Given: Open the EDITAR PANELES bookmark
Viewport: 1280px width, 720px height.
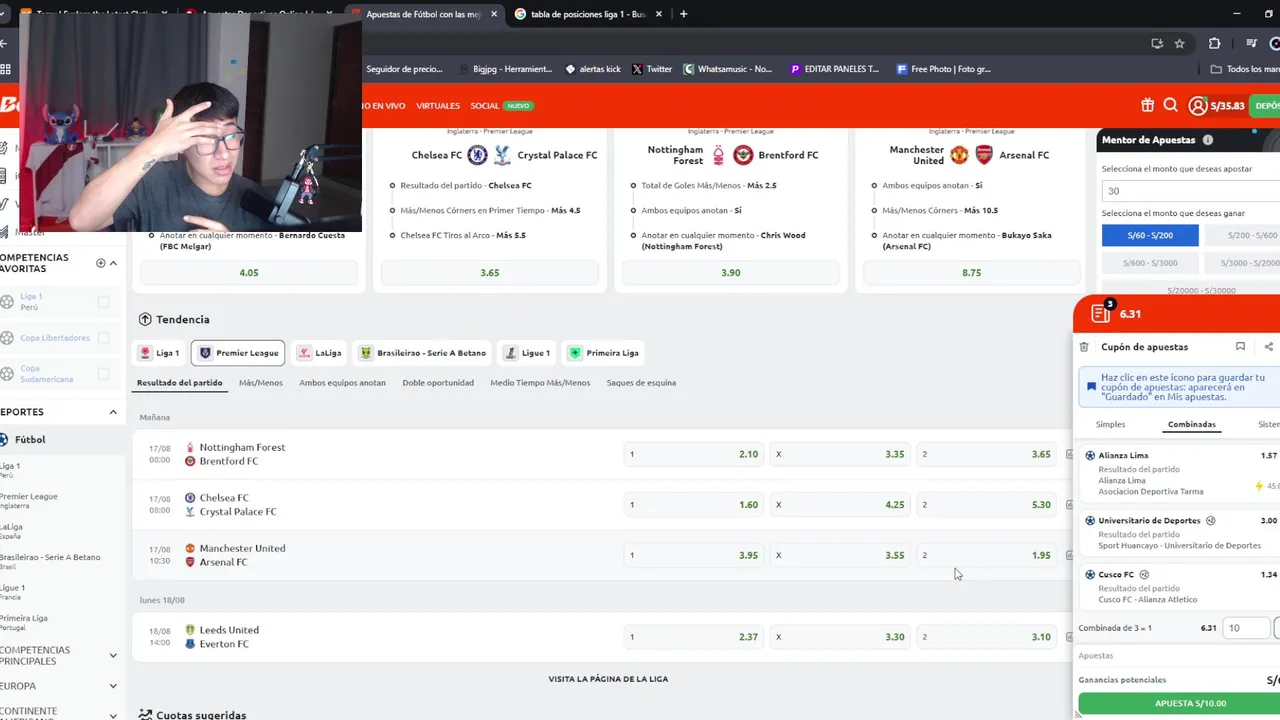Looking at the screenshot, I should click(834, 69).
